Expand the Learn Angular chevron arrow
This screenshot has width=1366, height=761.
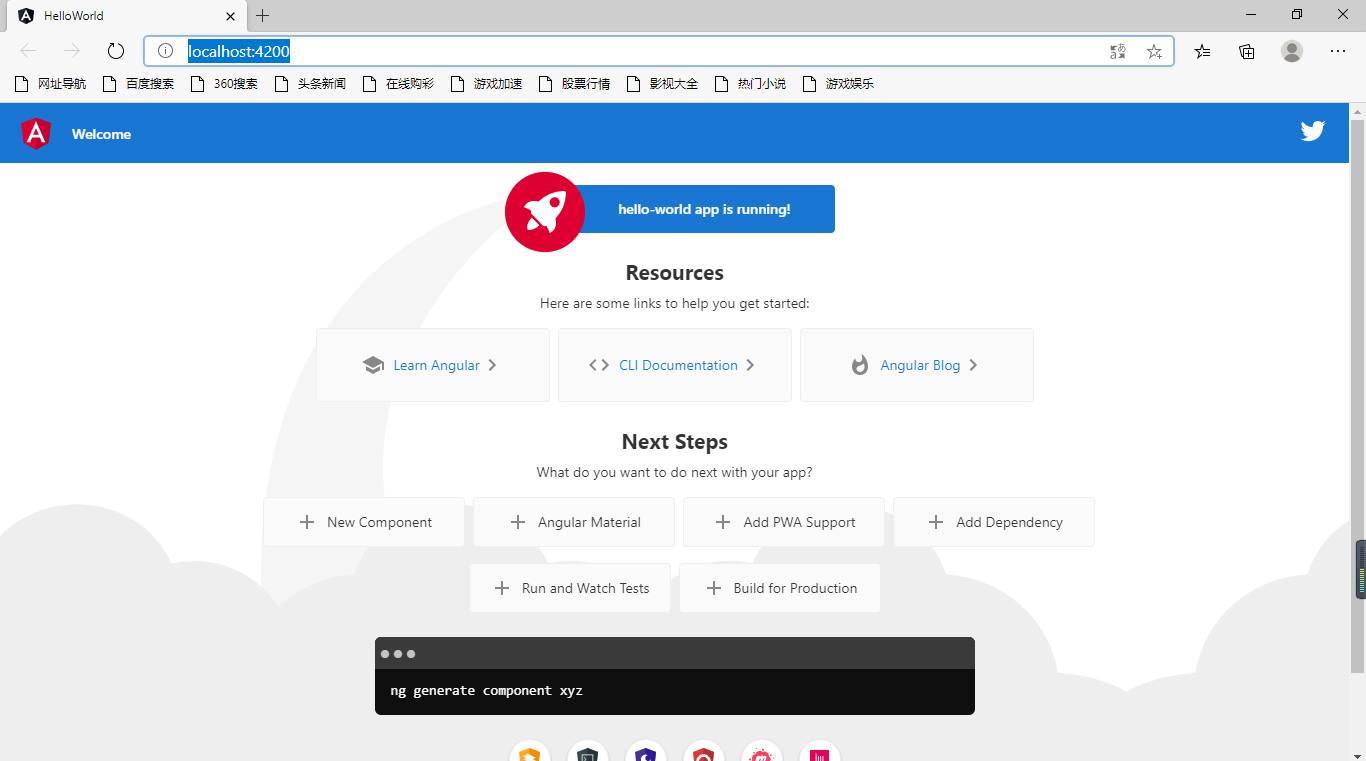tap(492, 365)
